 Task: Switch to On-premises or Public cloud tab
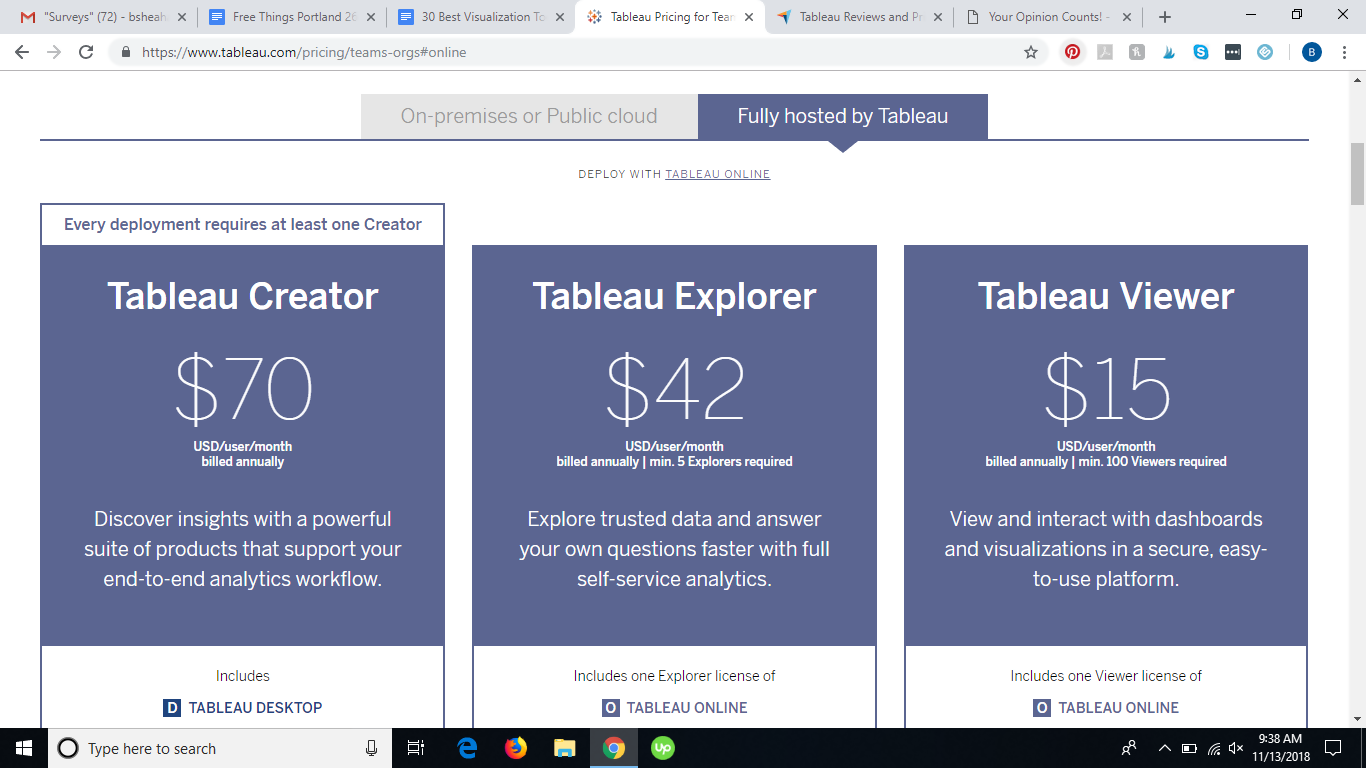(529, 116)
